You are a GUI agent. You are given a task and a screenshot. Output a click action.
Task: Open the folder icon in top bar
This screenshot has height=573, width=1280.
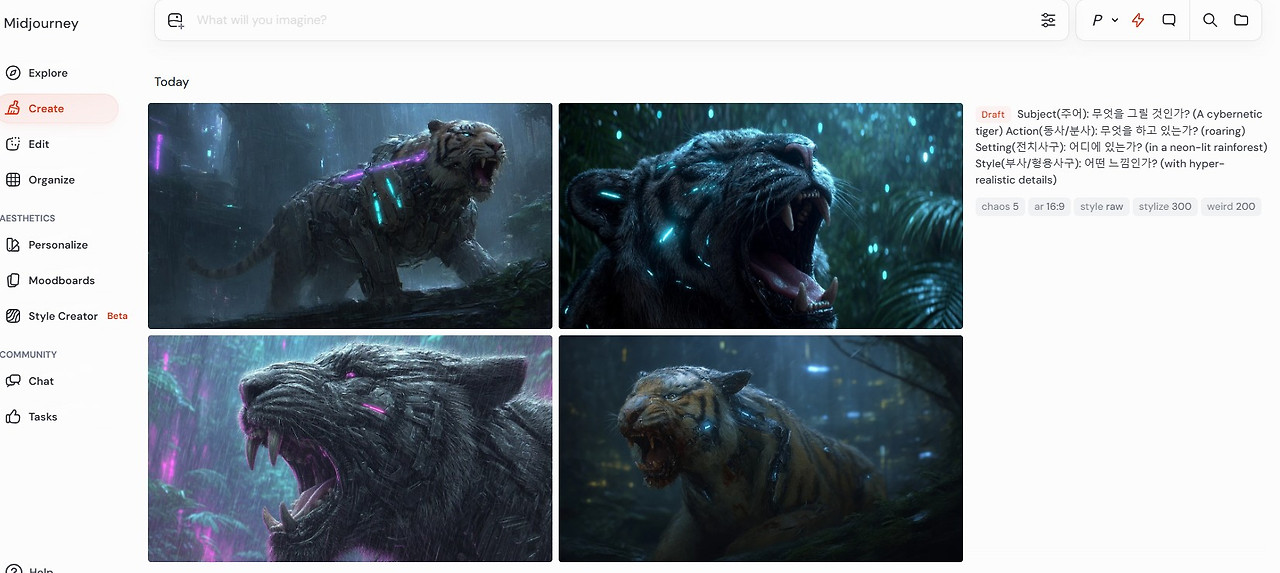1241,20
